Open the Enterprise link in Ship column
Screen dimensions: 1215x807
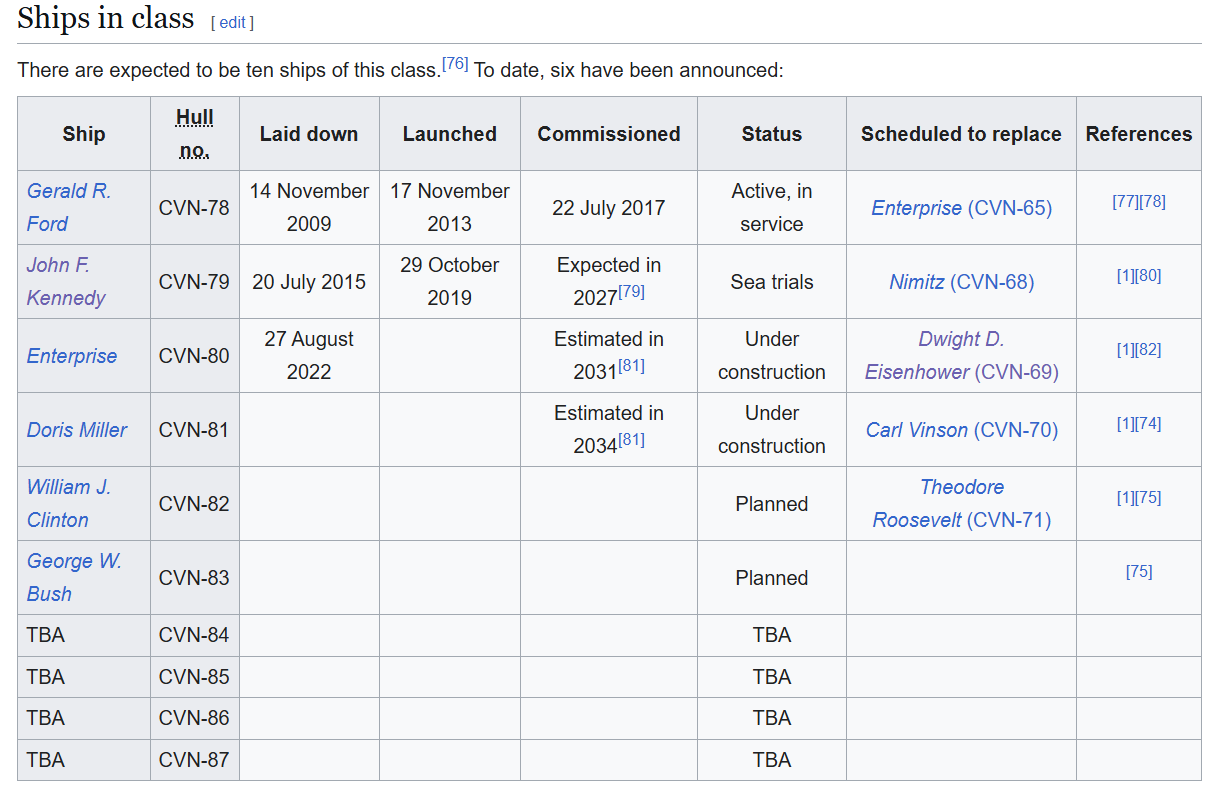click(x=72, y=356)
